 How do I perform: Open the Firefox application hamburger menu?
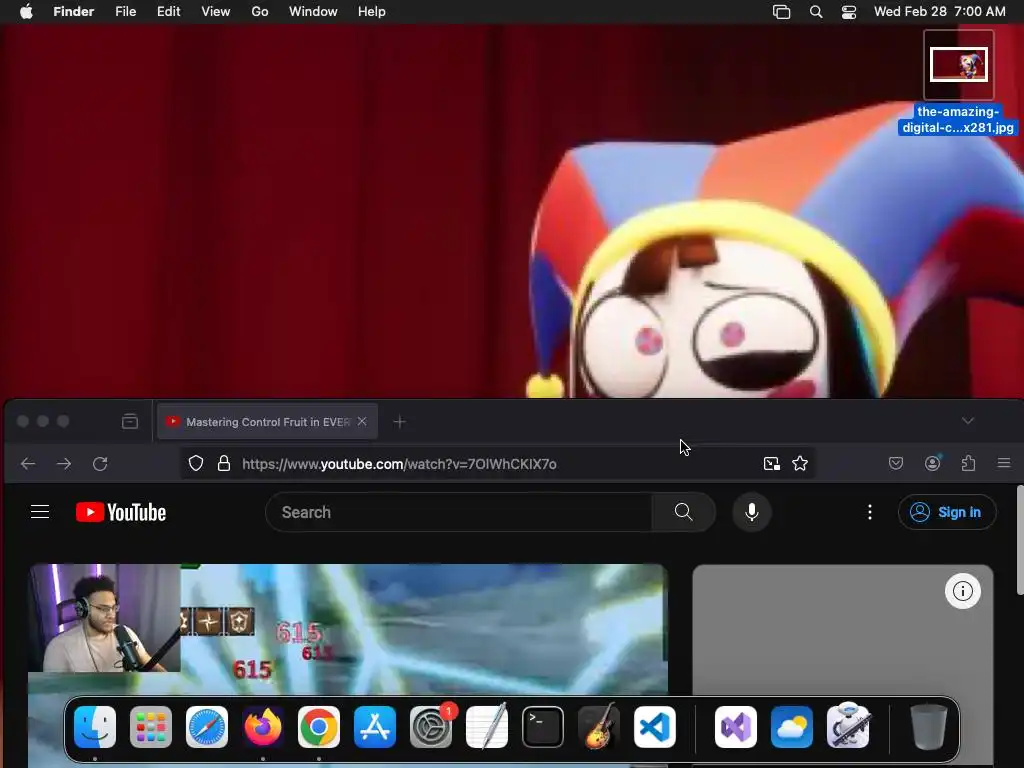pos(1004,463)
